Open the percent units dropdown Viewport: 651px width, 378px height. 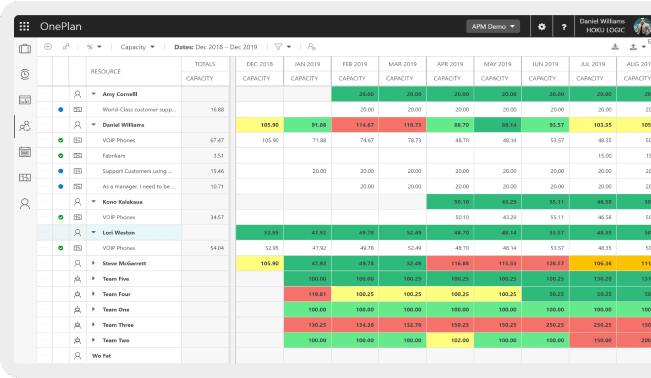pos(94,47)
